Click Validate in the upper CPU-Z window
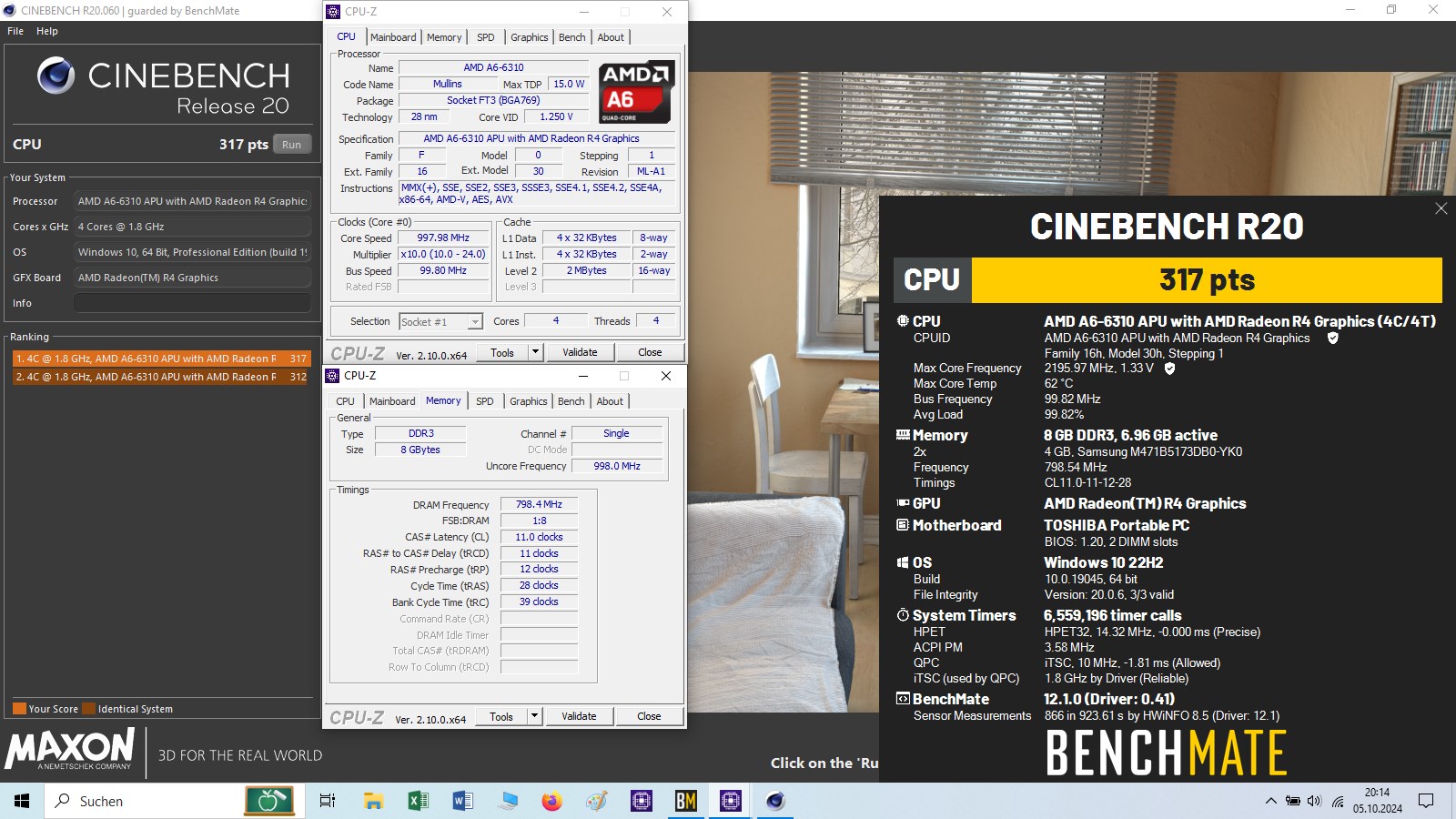Image resolution: width=1456 pixels, height=819 pixels. (x=580, y=352)
